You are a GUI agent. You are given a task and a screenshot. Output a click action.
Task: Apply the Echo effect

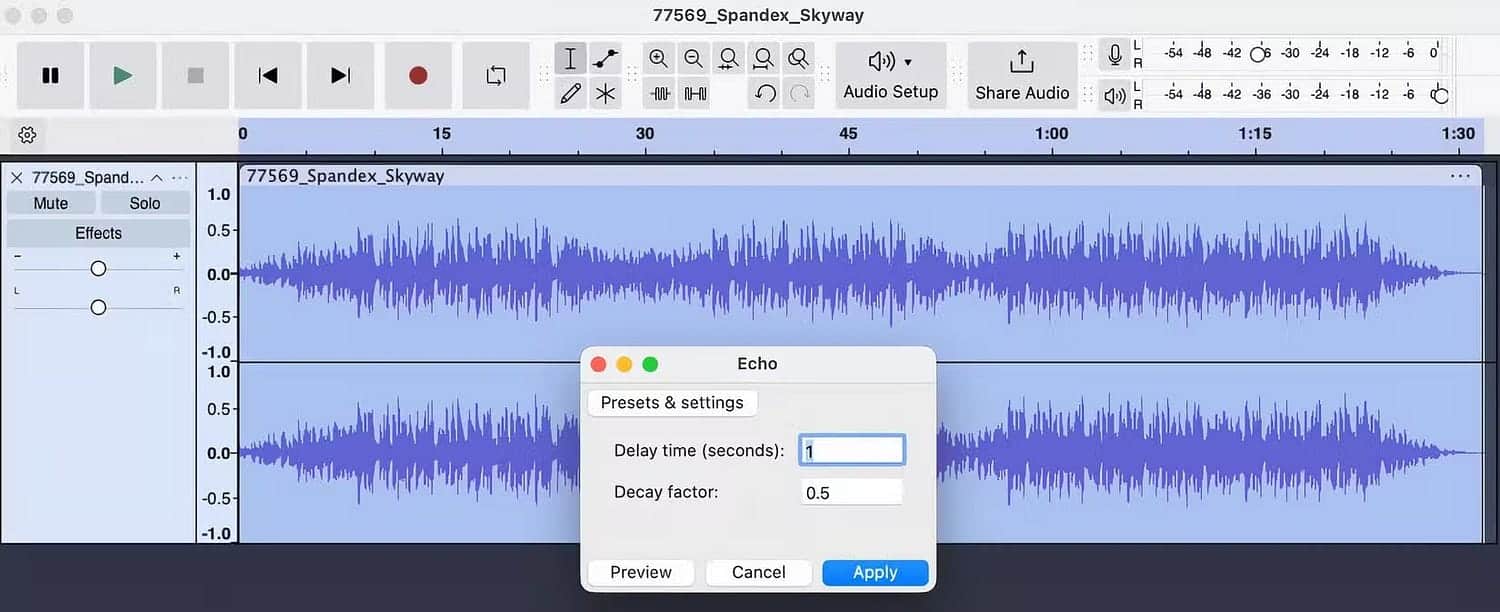tap(874, 572)
